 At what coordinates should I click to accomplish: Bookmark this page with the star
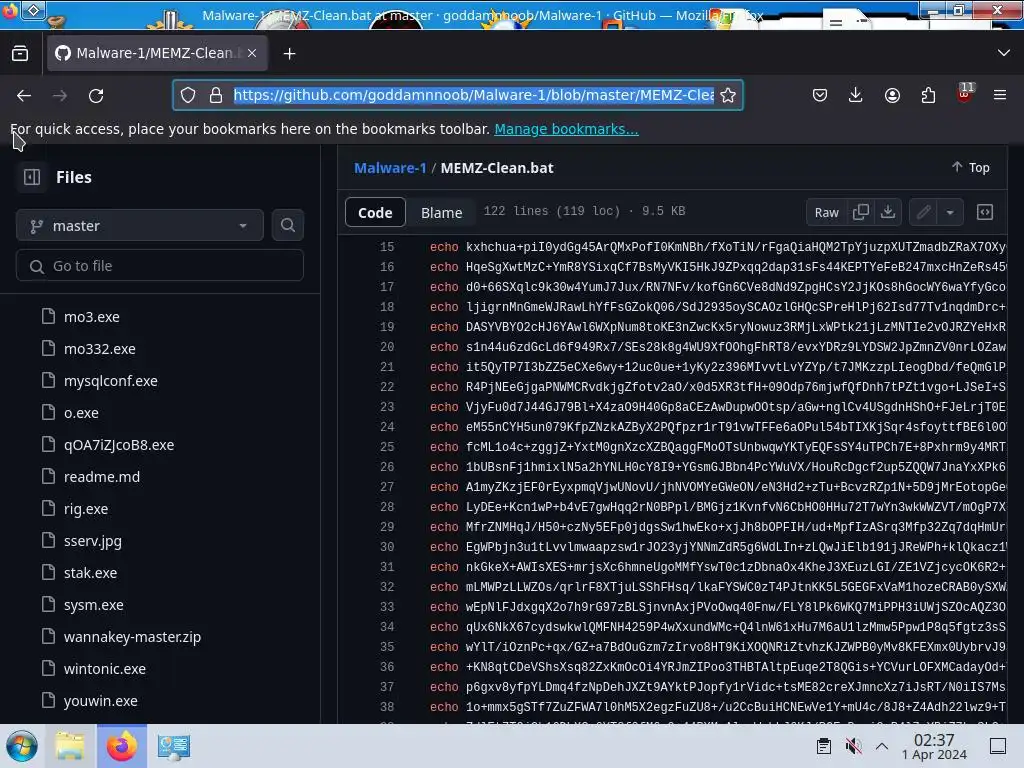(x=728, y=95)
